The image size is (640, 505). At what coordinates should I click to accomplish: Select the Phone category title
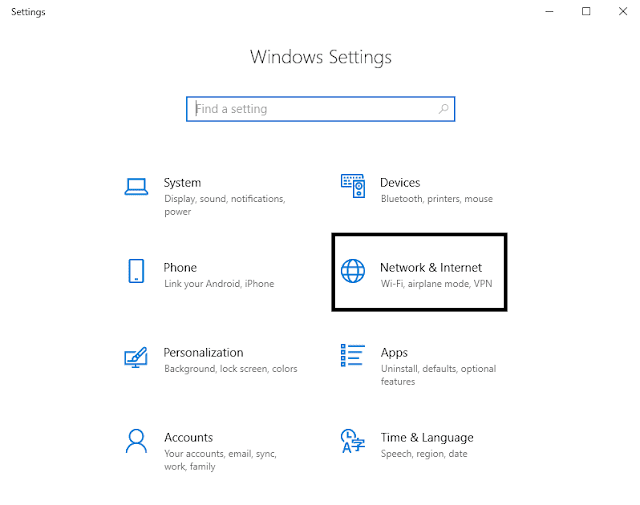pos(180,267)
